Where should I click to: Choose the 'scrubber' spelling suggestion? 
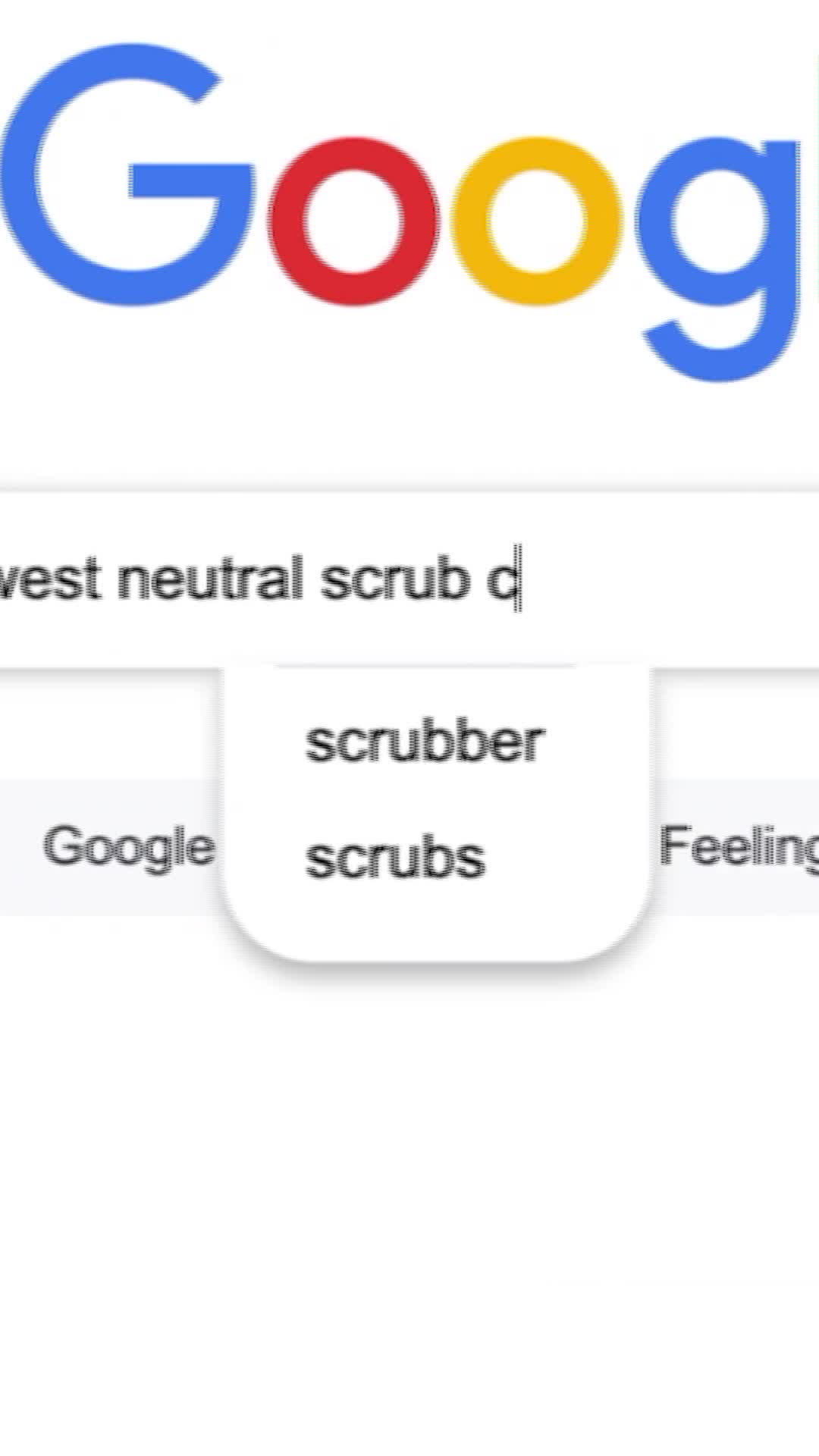pyautogui.click(x=425, y=742)
